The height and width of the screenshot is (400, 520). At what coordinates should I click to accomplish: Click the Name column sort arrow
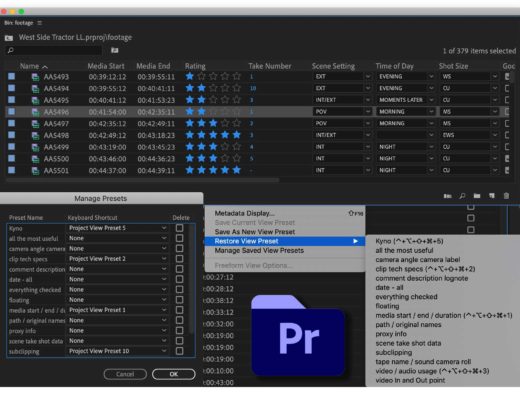(x=45, y=67)
